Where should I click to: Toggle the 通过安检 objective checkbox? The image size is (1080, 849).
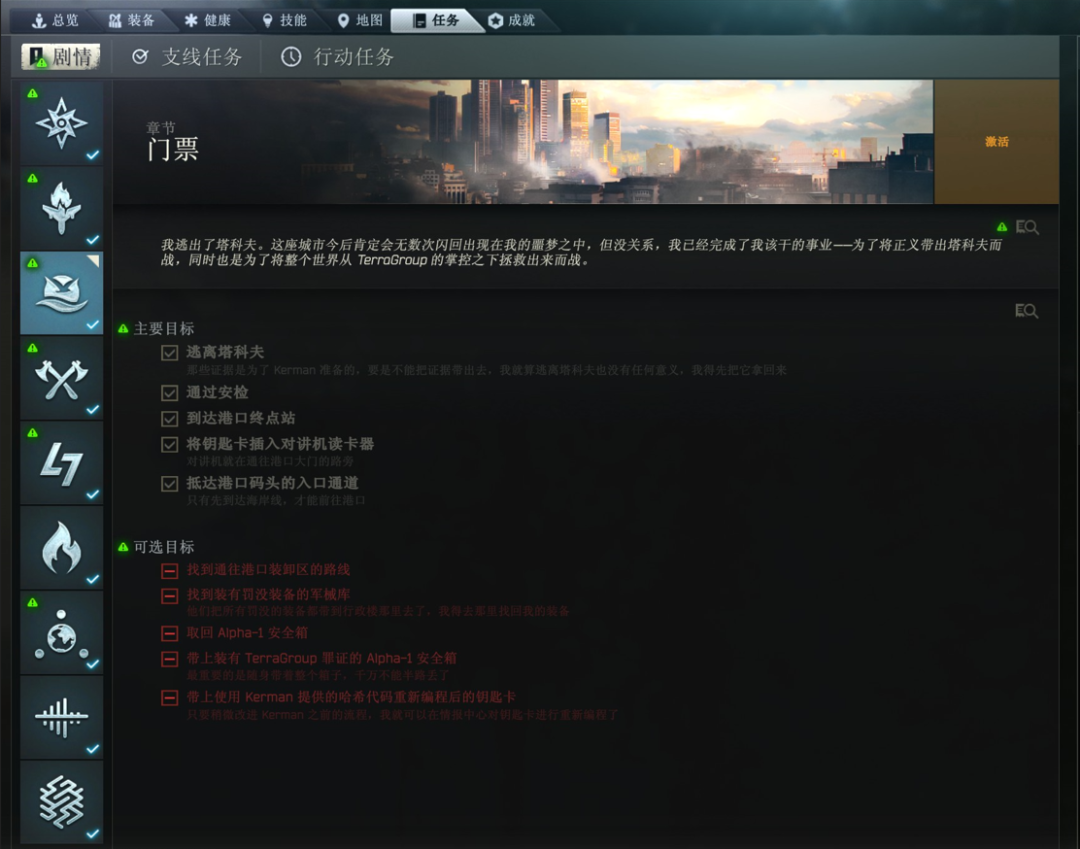169,393
